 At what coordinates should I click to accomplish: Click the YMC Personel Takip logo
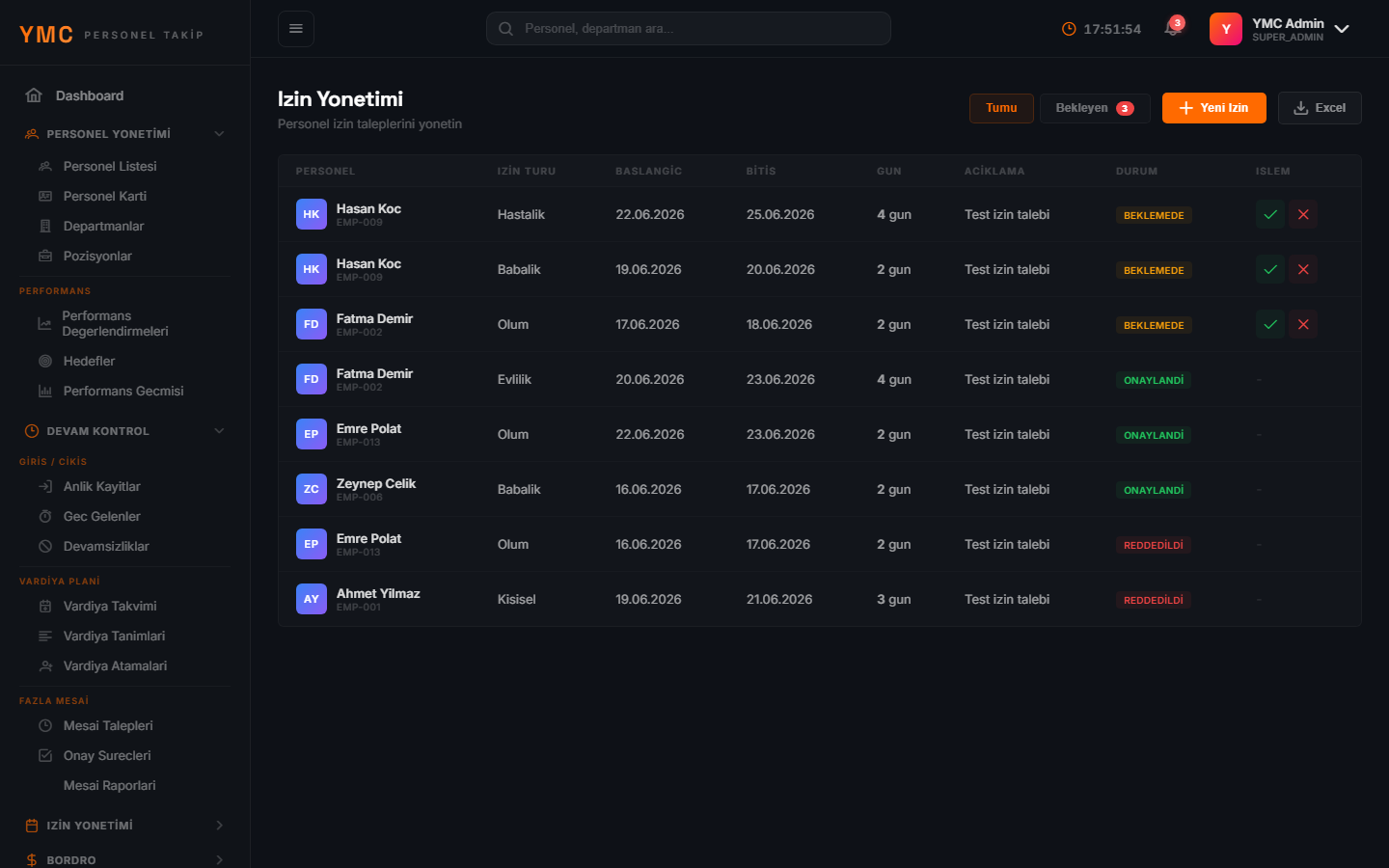pyautogui.click(x=111, y=35)
